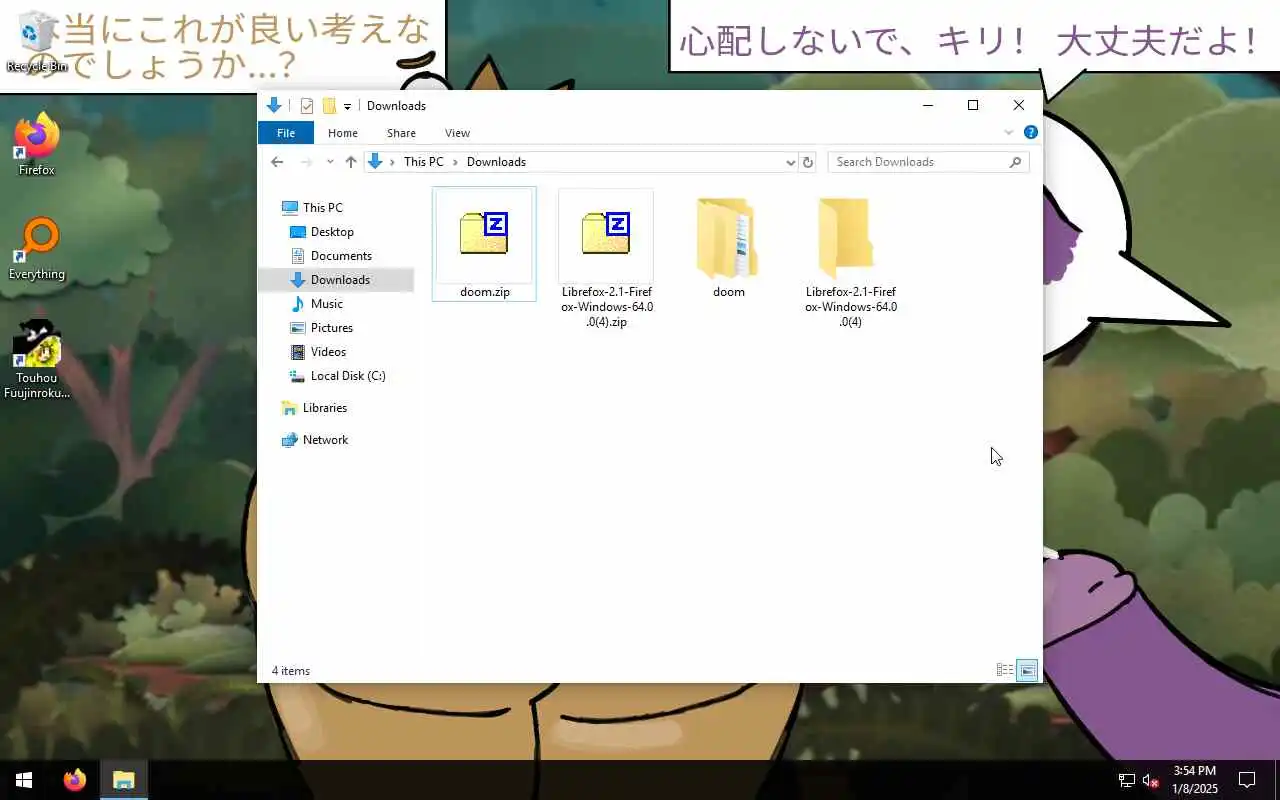Go back with the Back arrow

click(x=277, y=162)
